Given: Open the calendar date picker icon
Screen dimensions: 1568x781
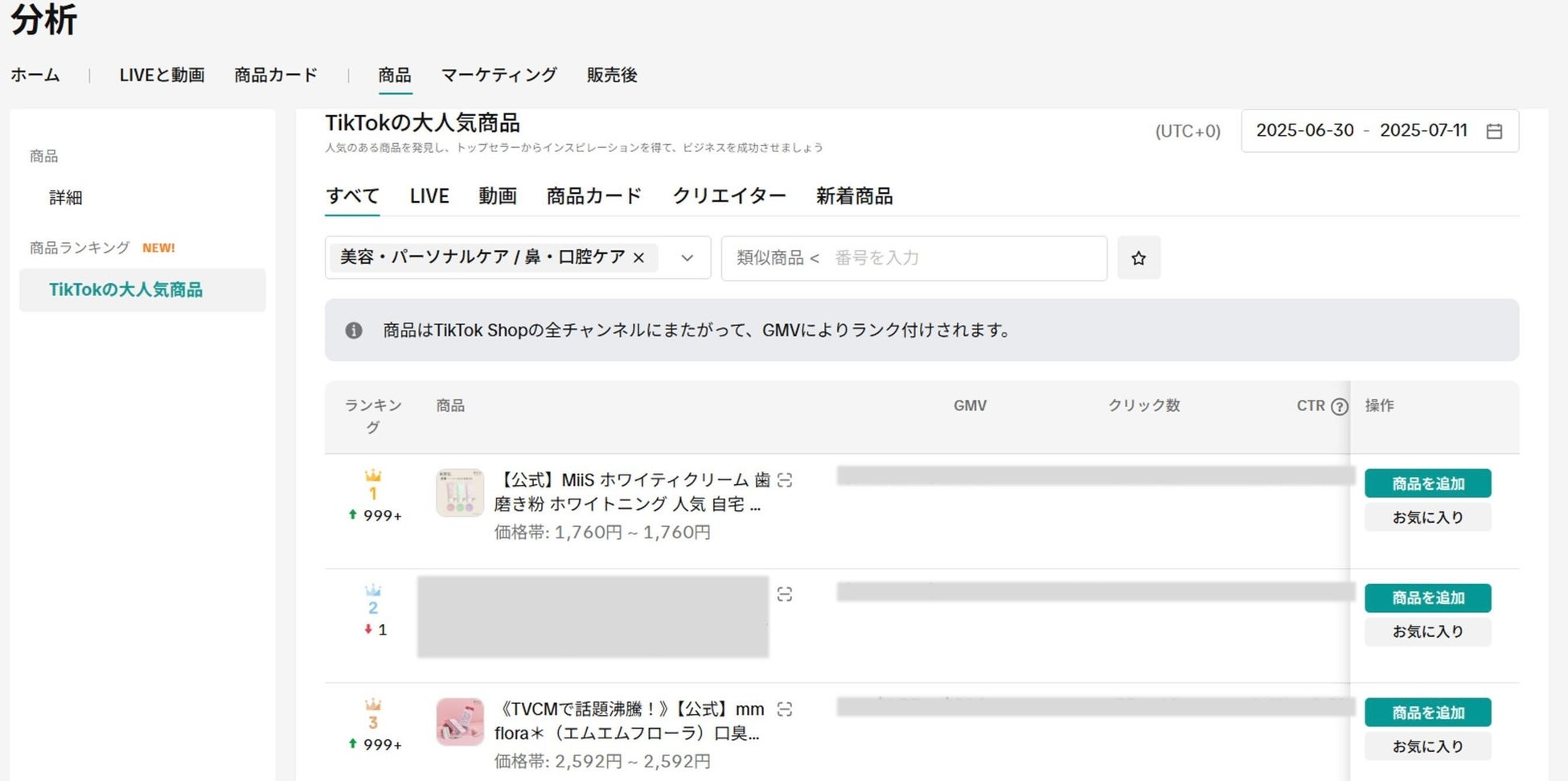Looking at the screenshot, I should coord(1494,131).
